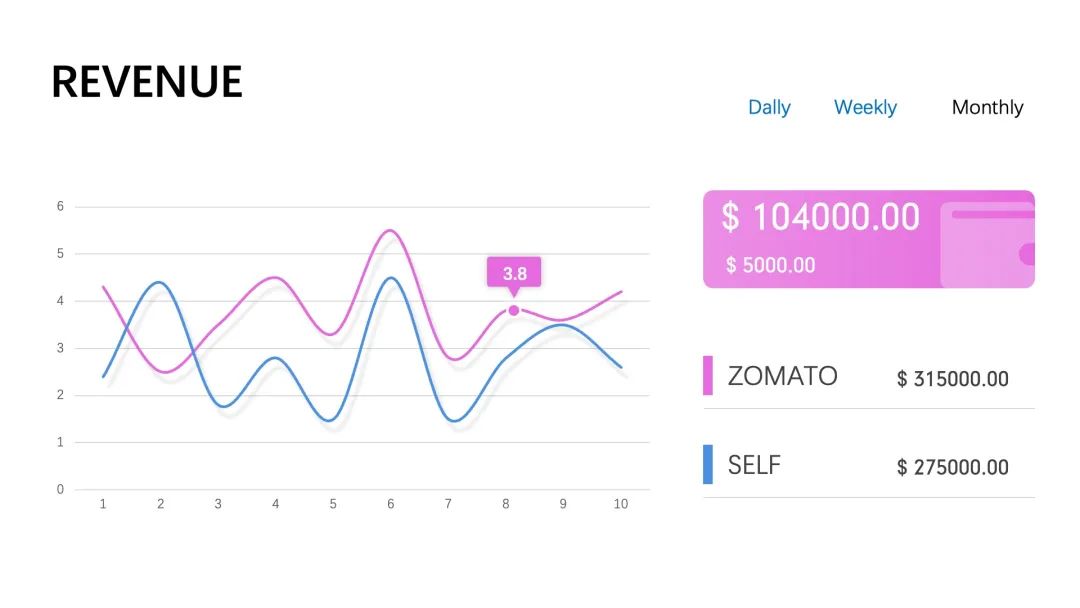This screenshot has width=1080, height=608.
Task: Click the $ 275000.00 SELF amount
Action: pyautogui.click(x=952, y=467)
